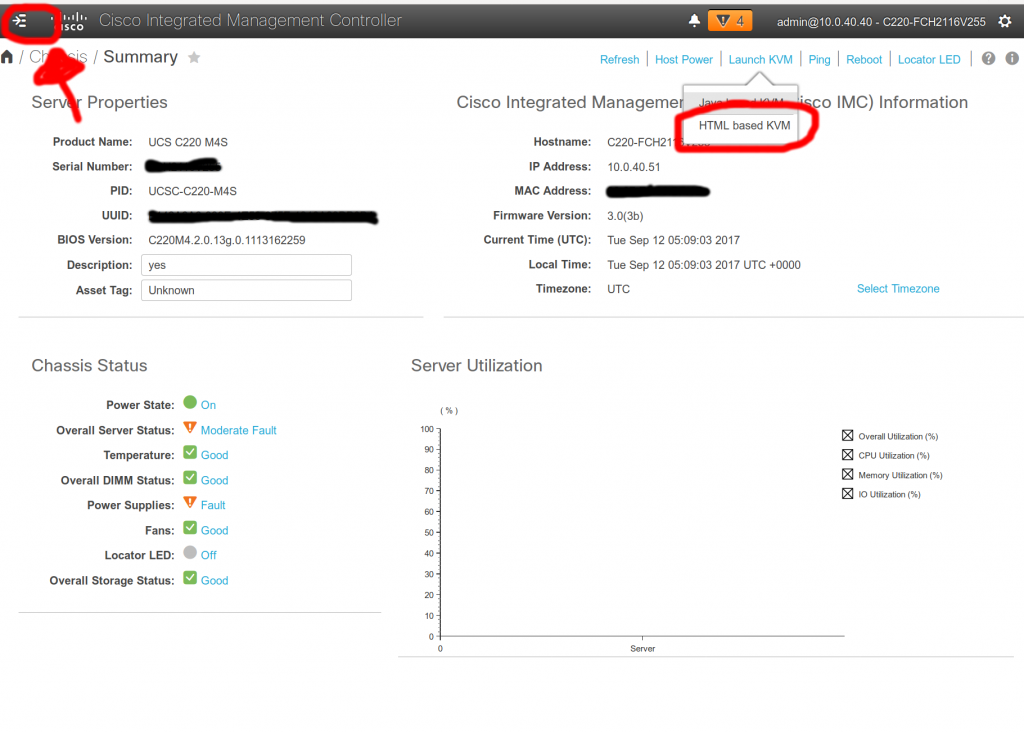Mark Summary page as favorite star
The width and height of the screenshot is (1024, 732).
pos(194,57)
